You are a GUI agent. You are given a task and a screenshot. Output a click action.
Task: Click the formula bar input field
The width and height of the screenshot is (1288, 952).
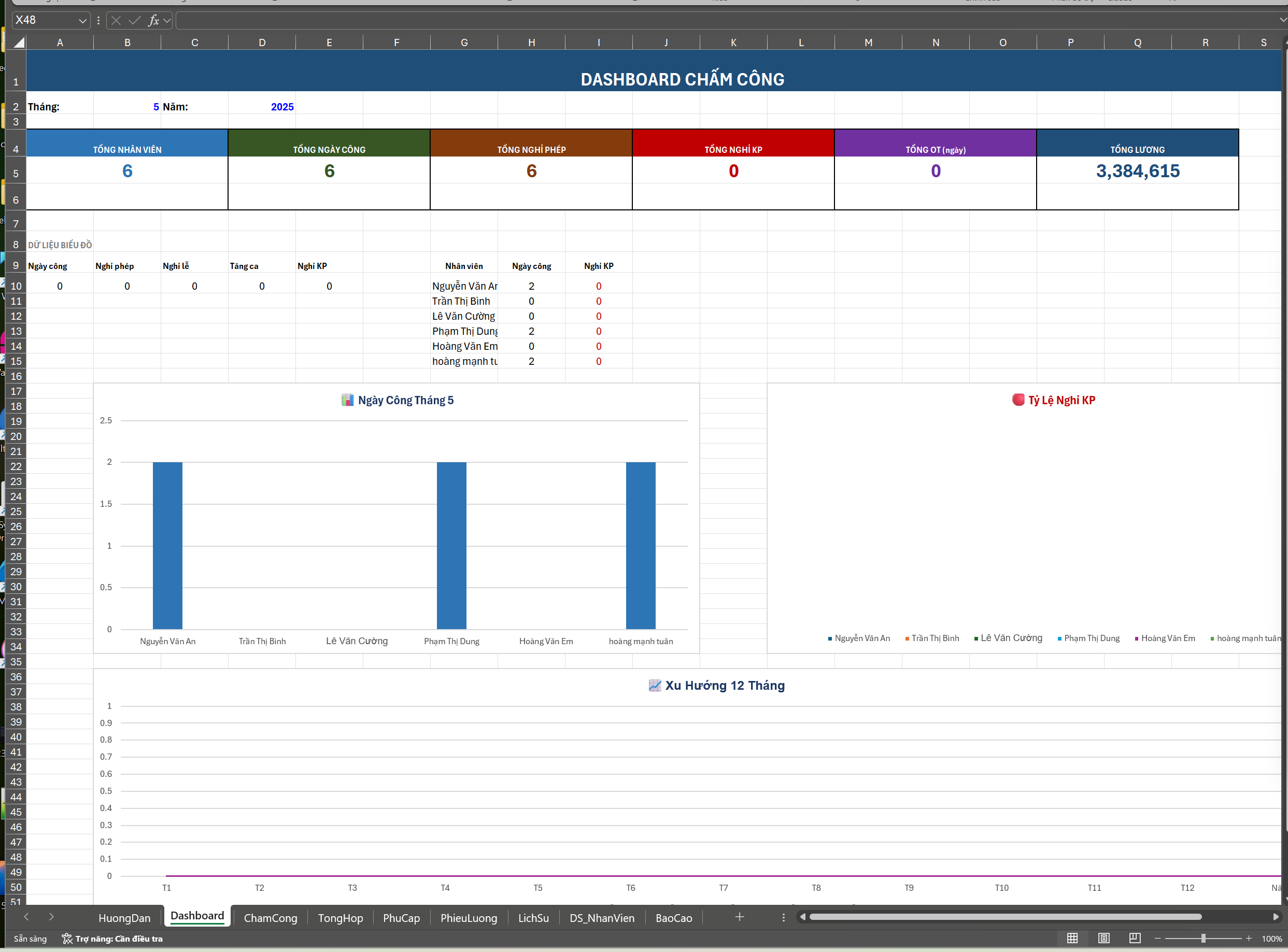(x=691, y=21)
